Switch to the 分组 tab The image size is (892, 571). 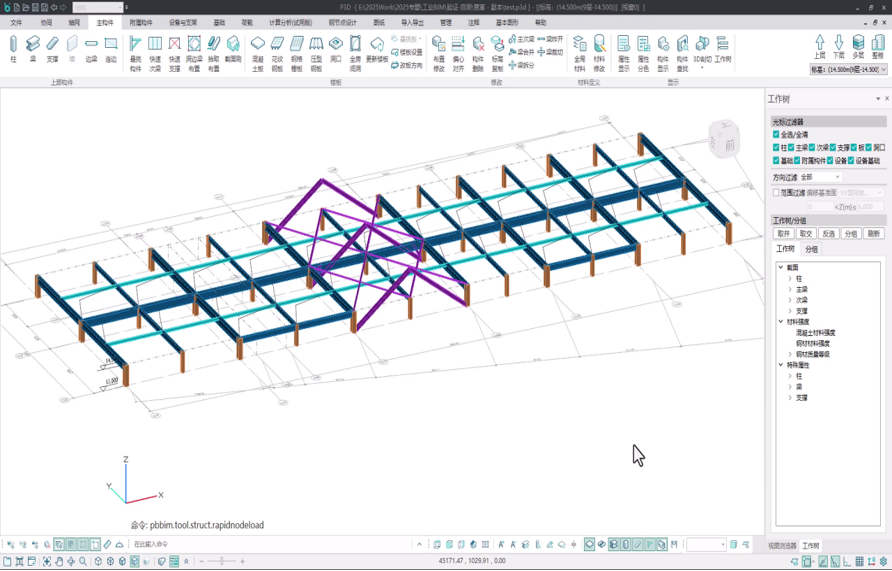(811, 249)
